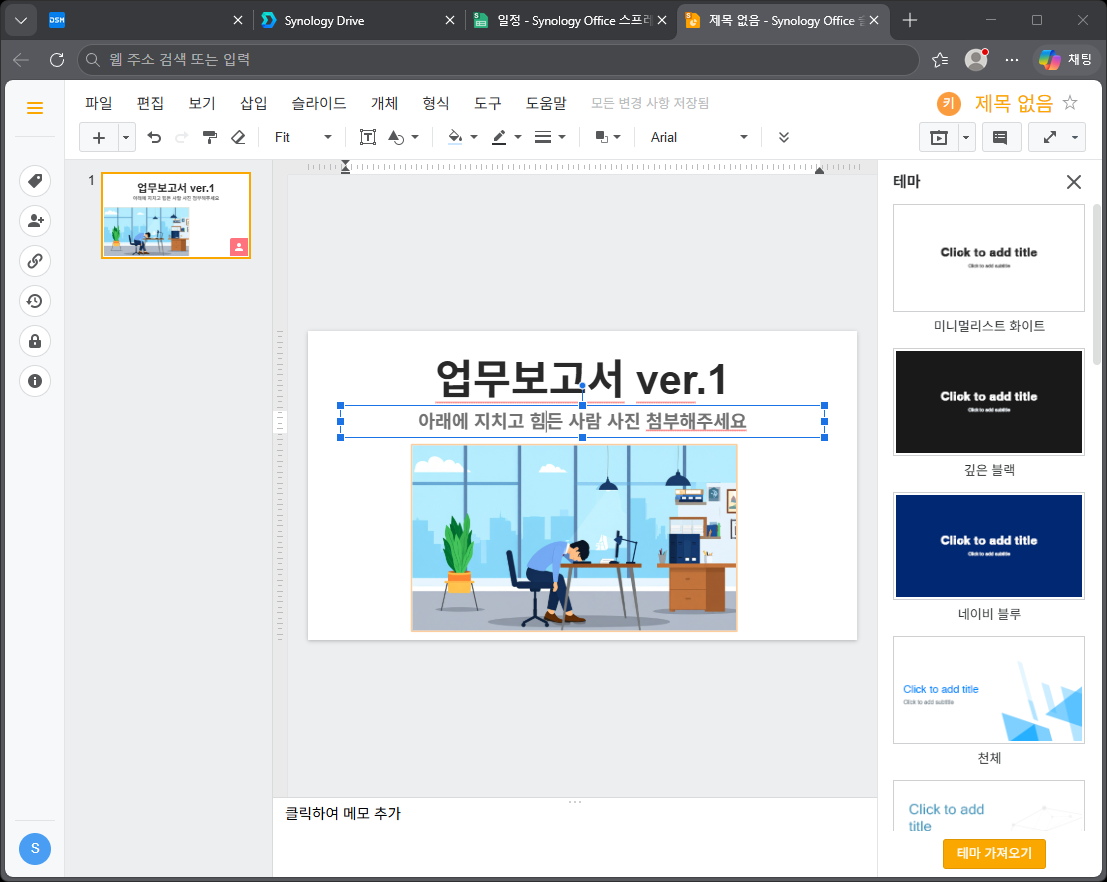The width and height of the screenshot is (1107, 882).
Task: Open the comments speech bubble icon
Action: (x=1000, y=138)
